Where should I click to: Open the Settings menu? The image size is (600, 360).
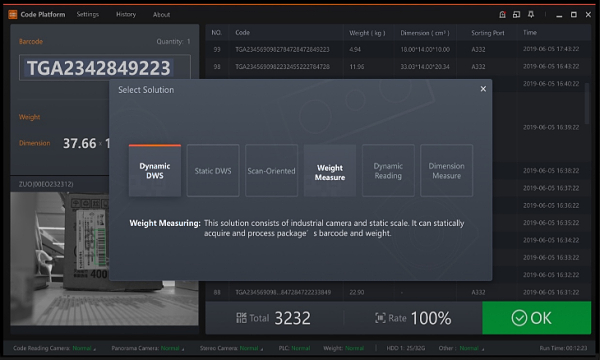click(x=88, y=15)
